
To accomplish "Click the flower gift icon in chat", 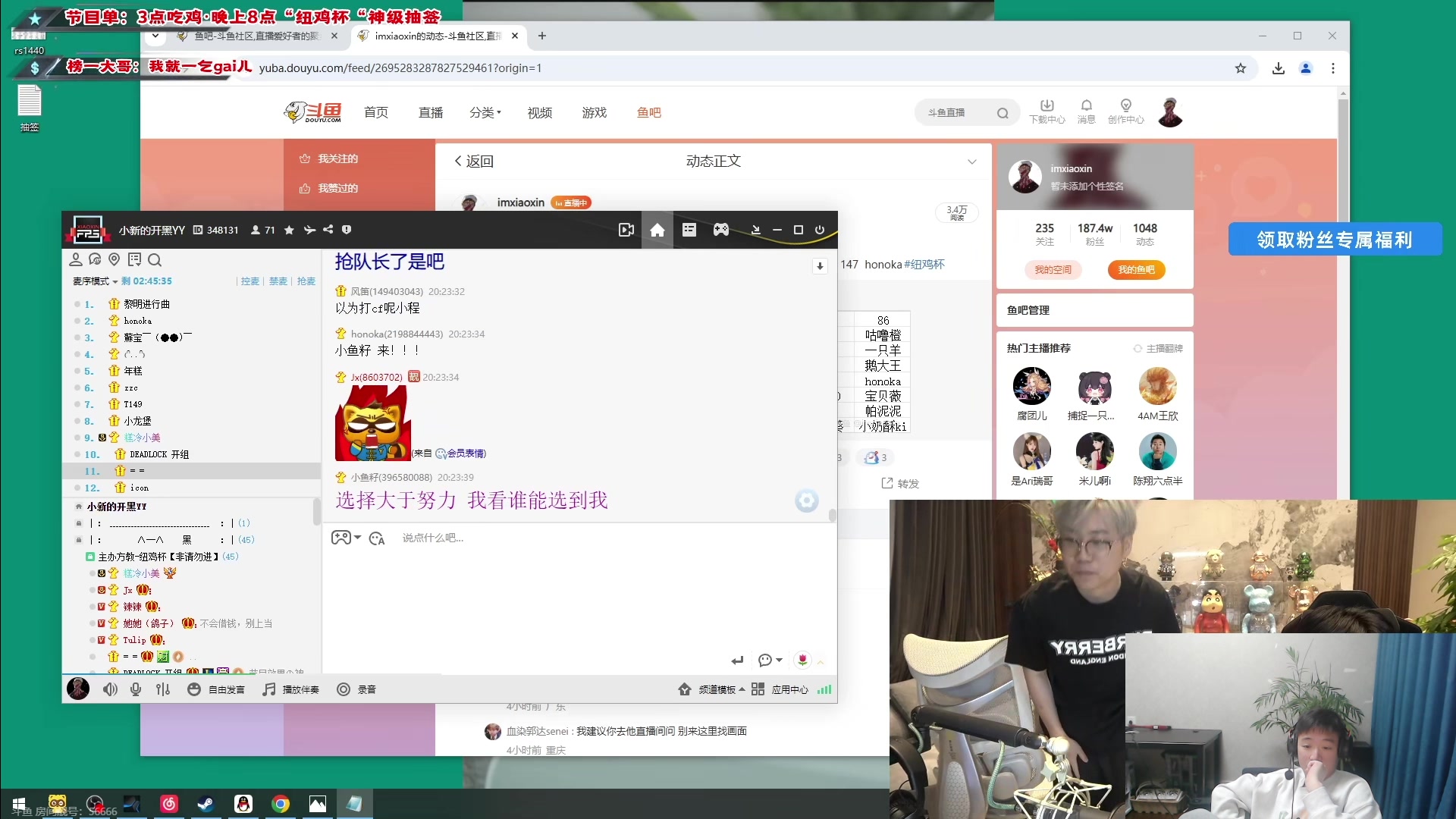I will [x=802, y=661].
